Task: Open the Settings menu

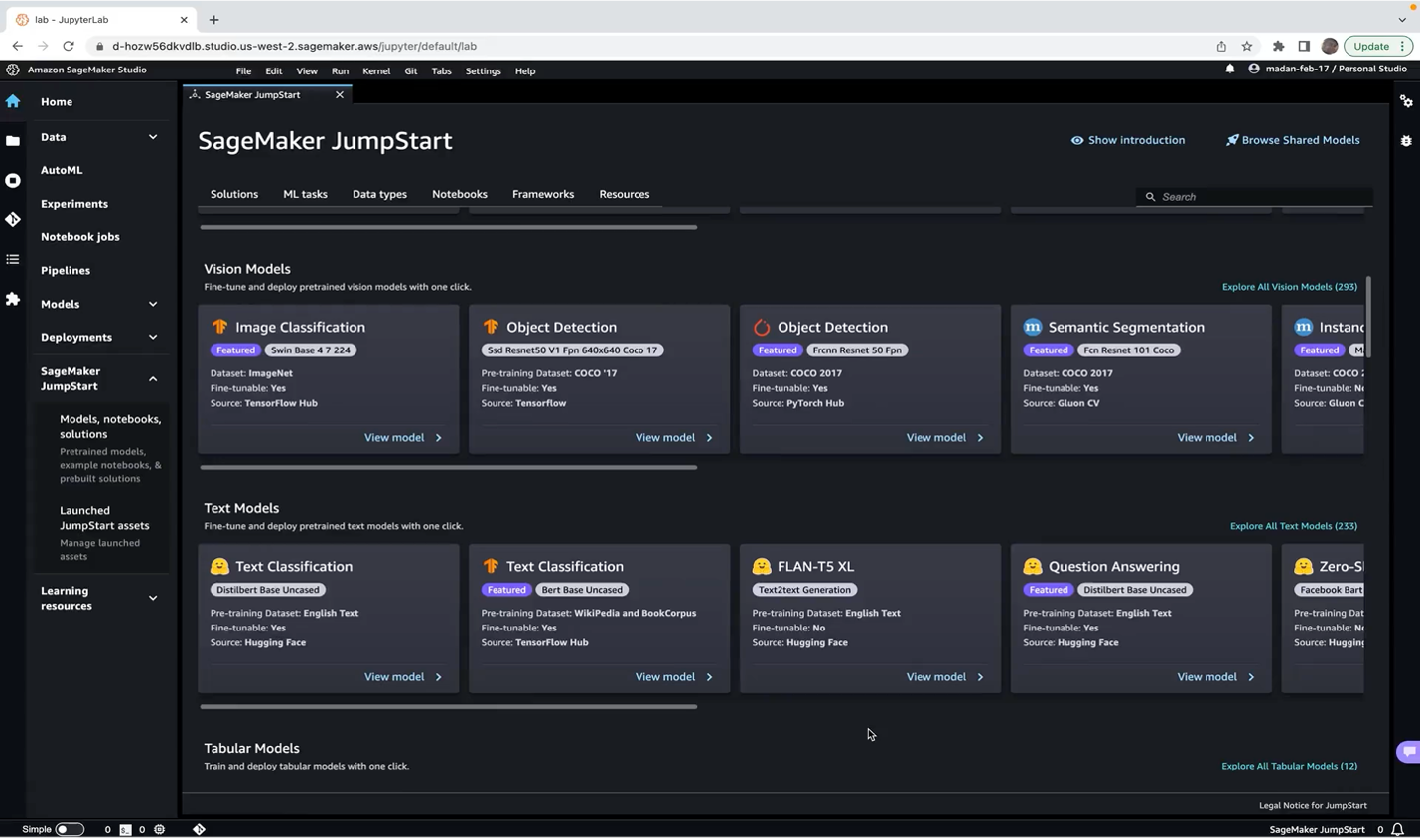Action: (x=483, y=70)
